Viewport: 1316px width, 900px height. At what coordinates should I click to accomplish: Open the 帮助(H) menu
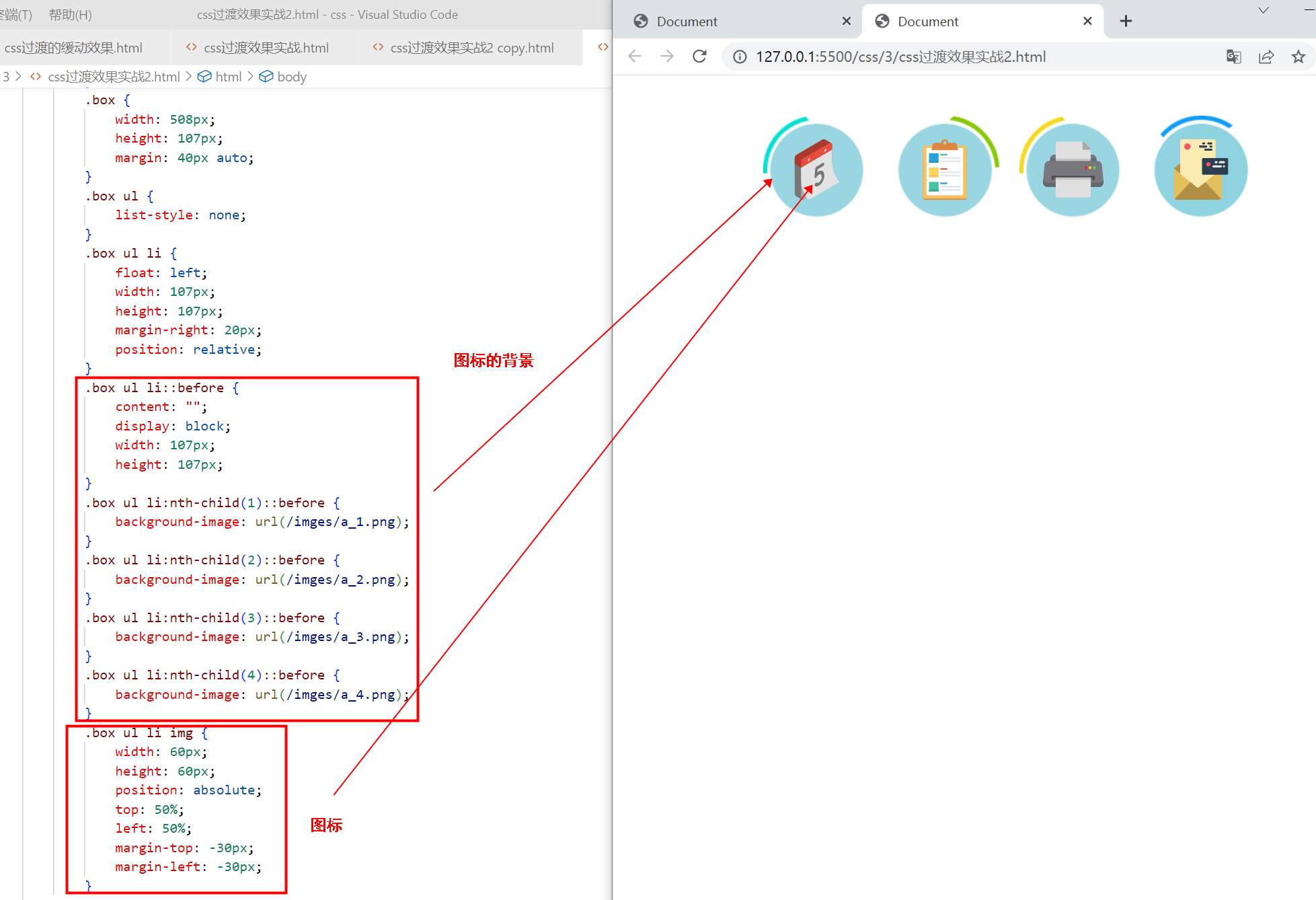tap(70, 14)
